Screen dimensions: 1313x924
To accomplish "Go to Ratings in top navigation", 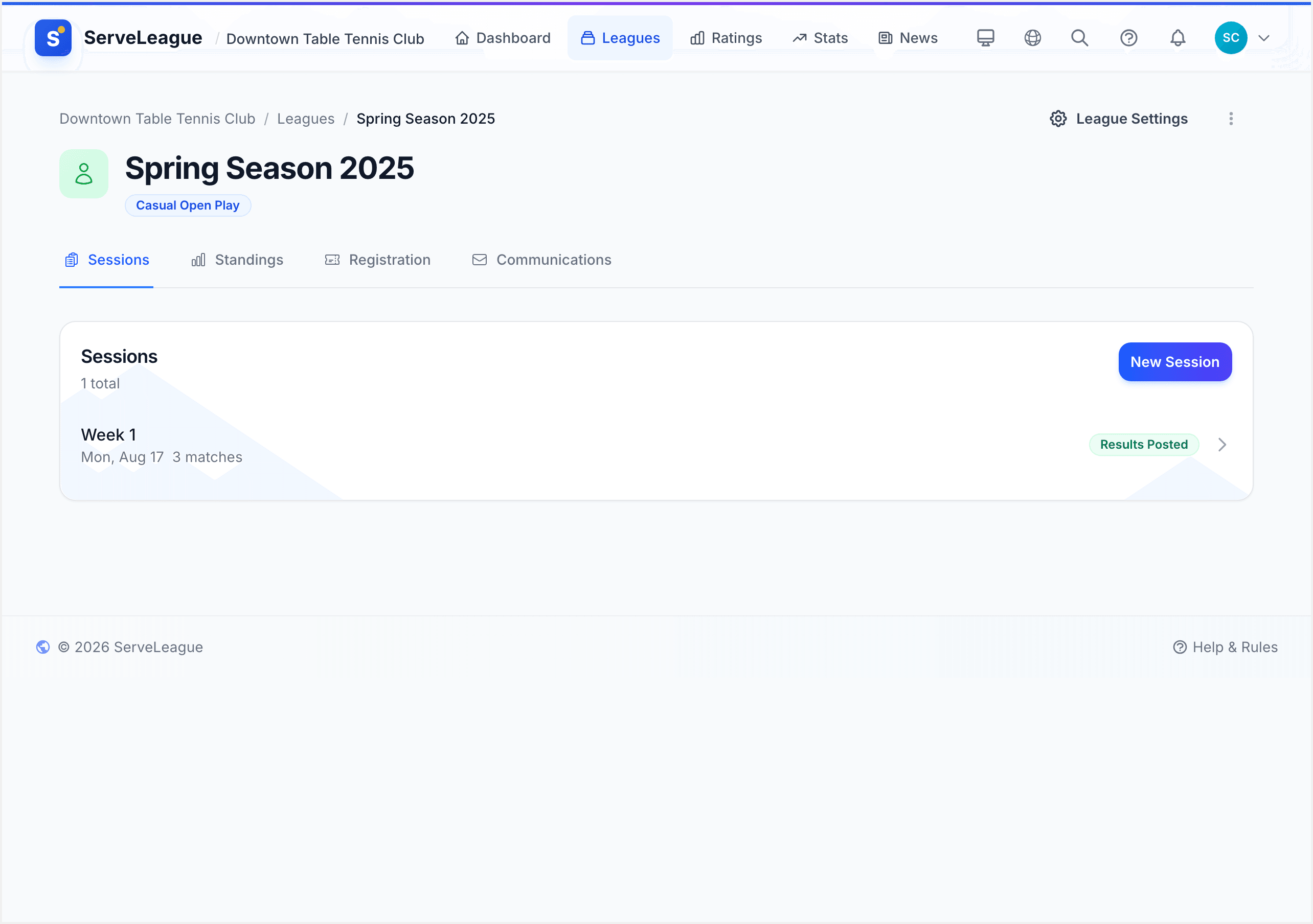I will coord(726,38).
